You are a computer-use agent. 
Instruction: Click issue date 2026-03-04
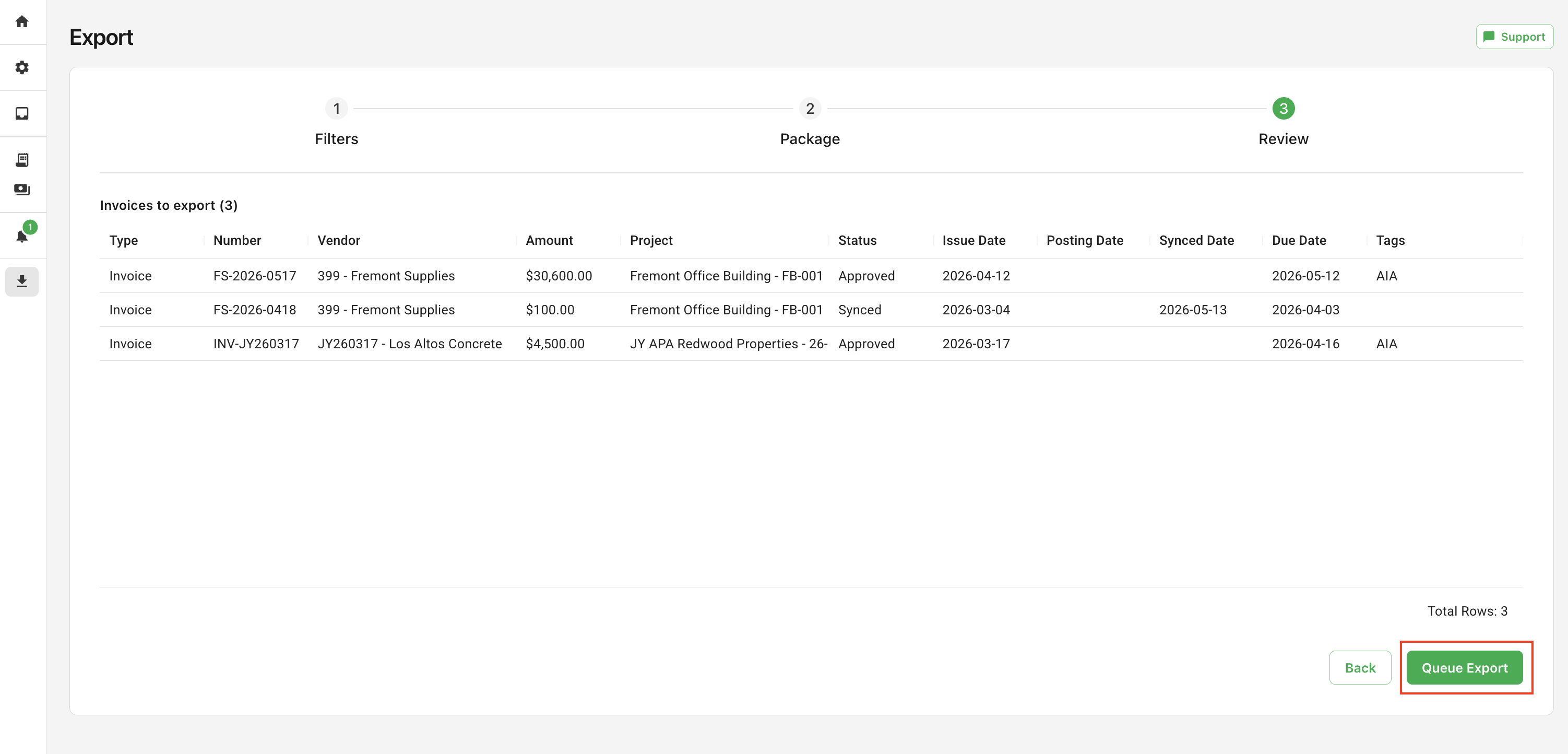click(976, 310)
